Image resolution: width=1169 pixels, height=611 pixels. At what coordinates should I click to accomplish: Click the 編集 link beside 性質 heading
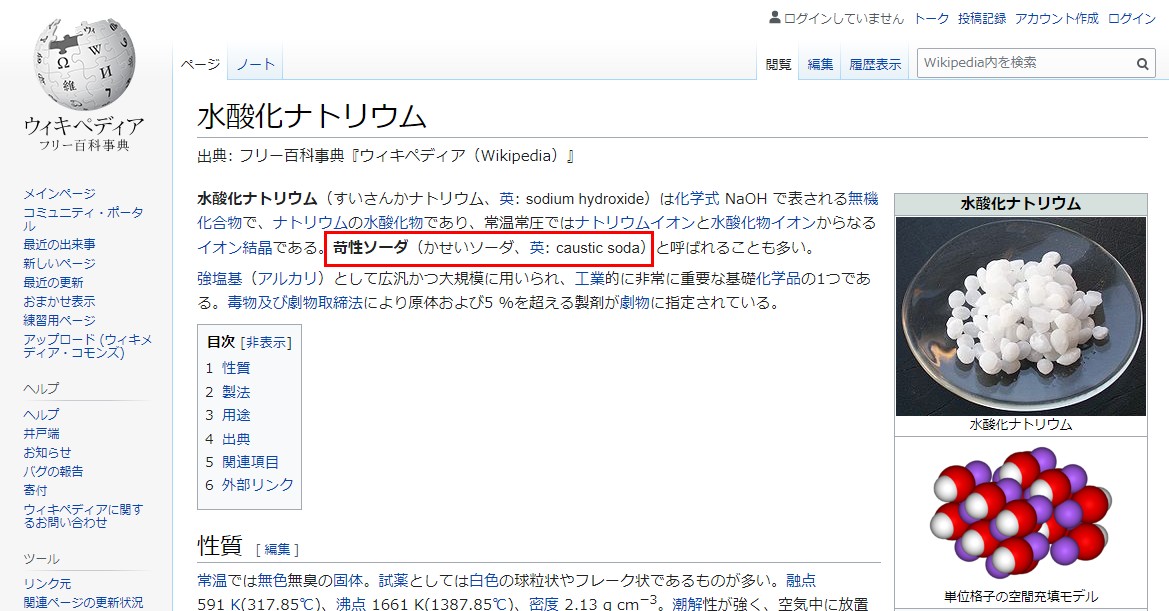point(277,549)
